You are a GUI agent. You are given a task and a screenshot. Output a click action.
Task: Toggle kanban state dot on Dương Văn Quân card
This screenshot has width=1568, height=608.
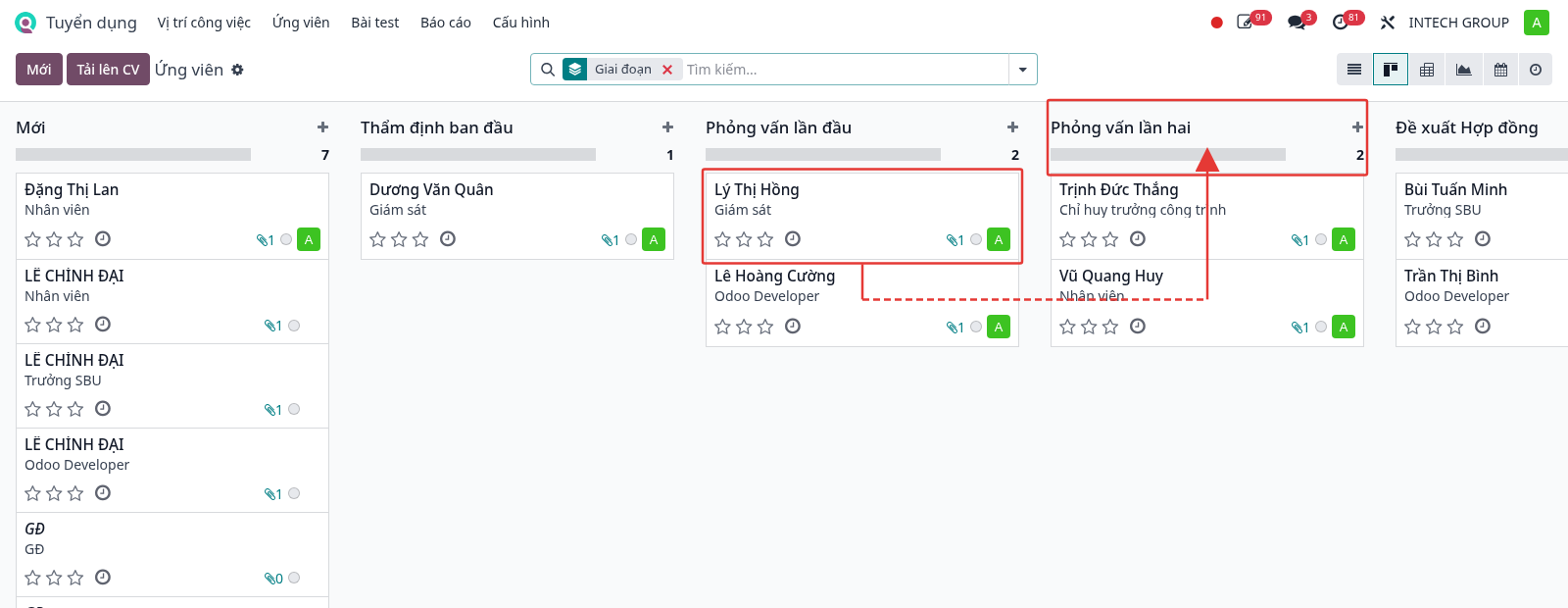pyautogui.click(x=631, y=239)
